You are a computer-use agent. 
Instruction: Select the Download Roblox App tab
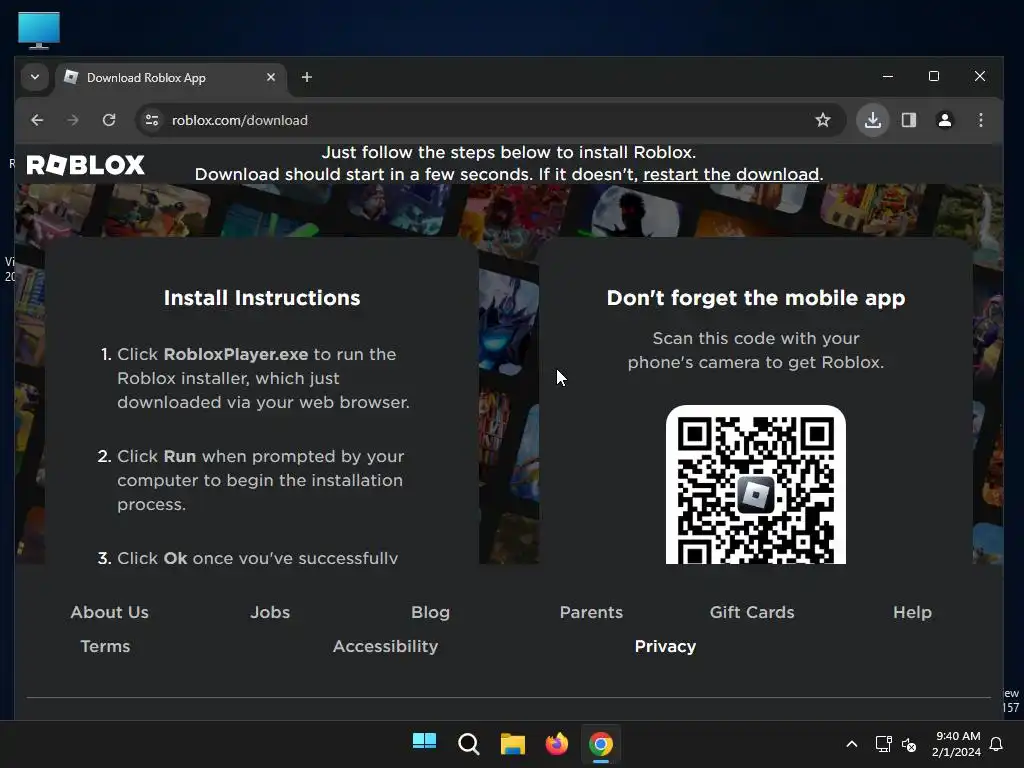pos(170,78)
